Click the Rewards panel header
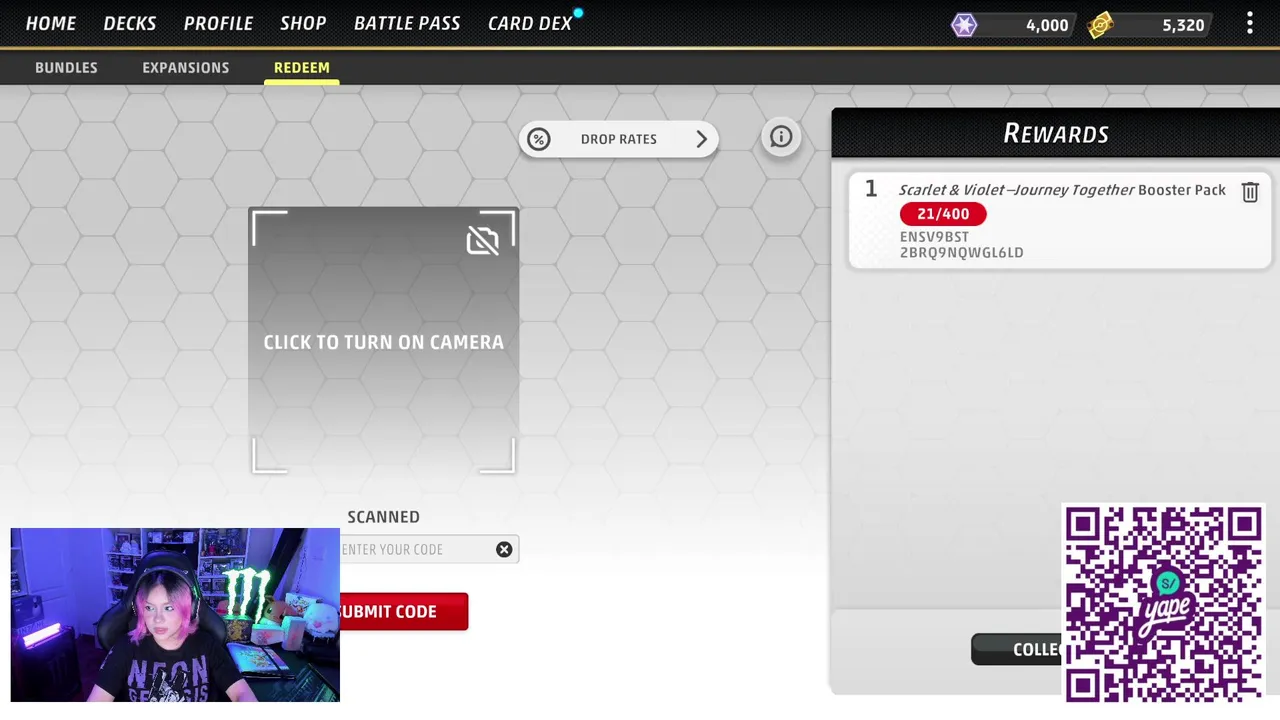The width and height of the screenshot is (1280, 720). pos(1056,133)
